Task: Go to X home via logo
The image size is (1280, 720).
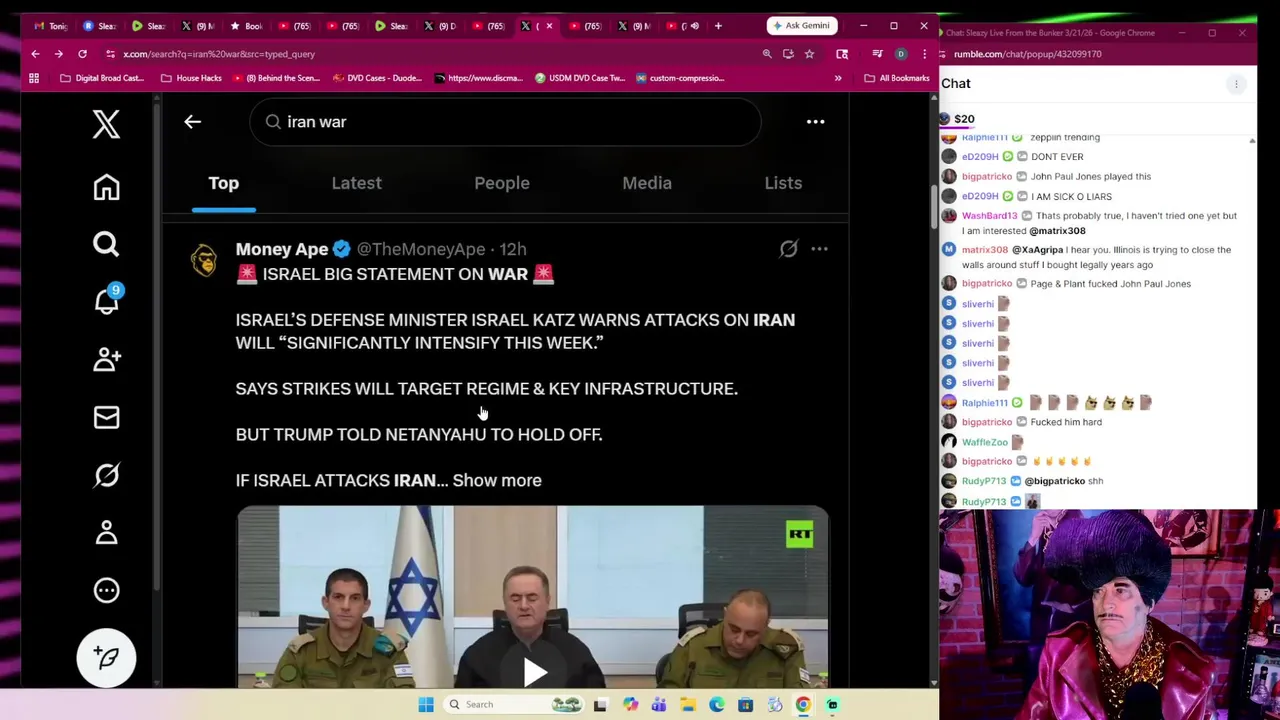Action: pyautogui.click(x=106, y=124)
